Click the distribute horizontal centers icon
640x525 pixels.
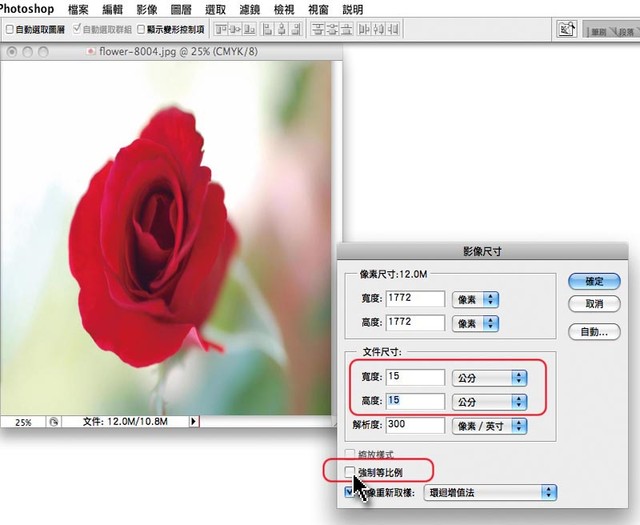[x=378, y=29]
